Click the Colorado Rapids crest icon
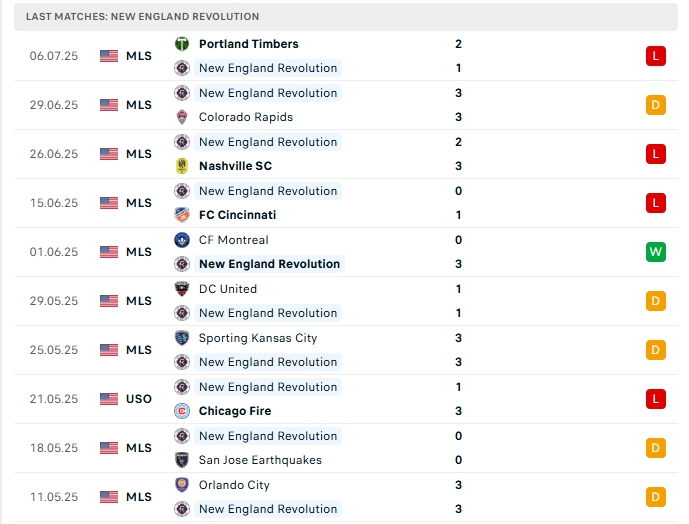Image resolution: width=689 pixels, height=524 pixels. [x=182, y=117]
